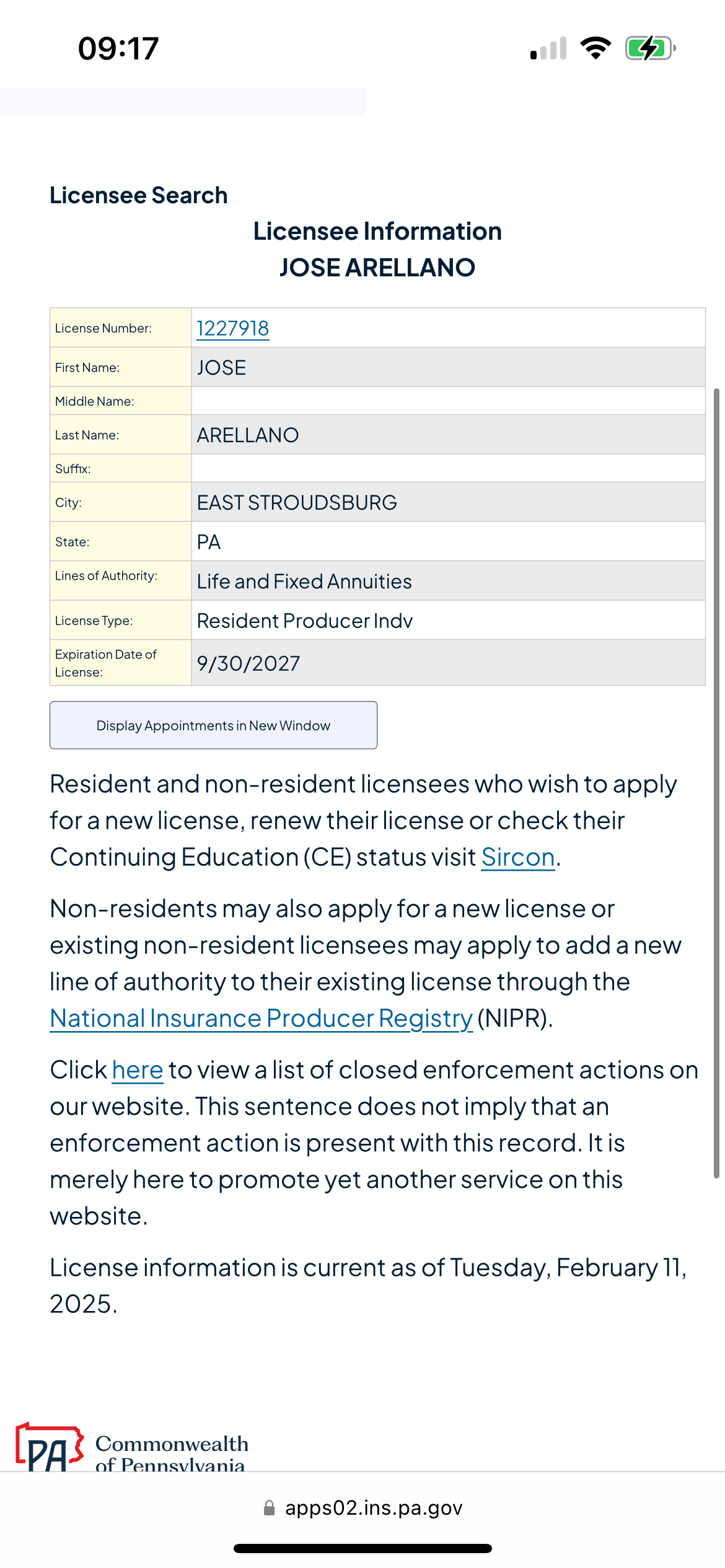Select the Expiration Date of License cell
Image resolution: width=725 pixels, height=1568 pixels.
click(x=247, y=662)
